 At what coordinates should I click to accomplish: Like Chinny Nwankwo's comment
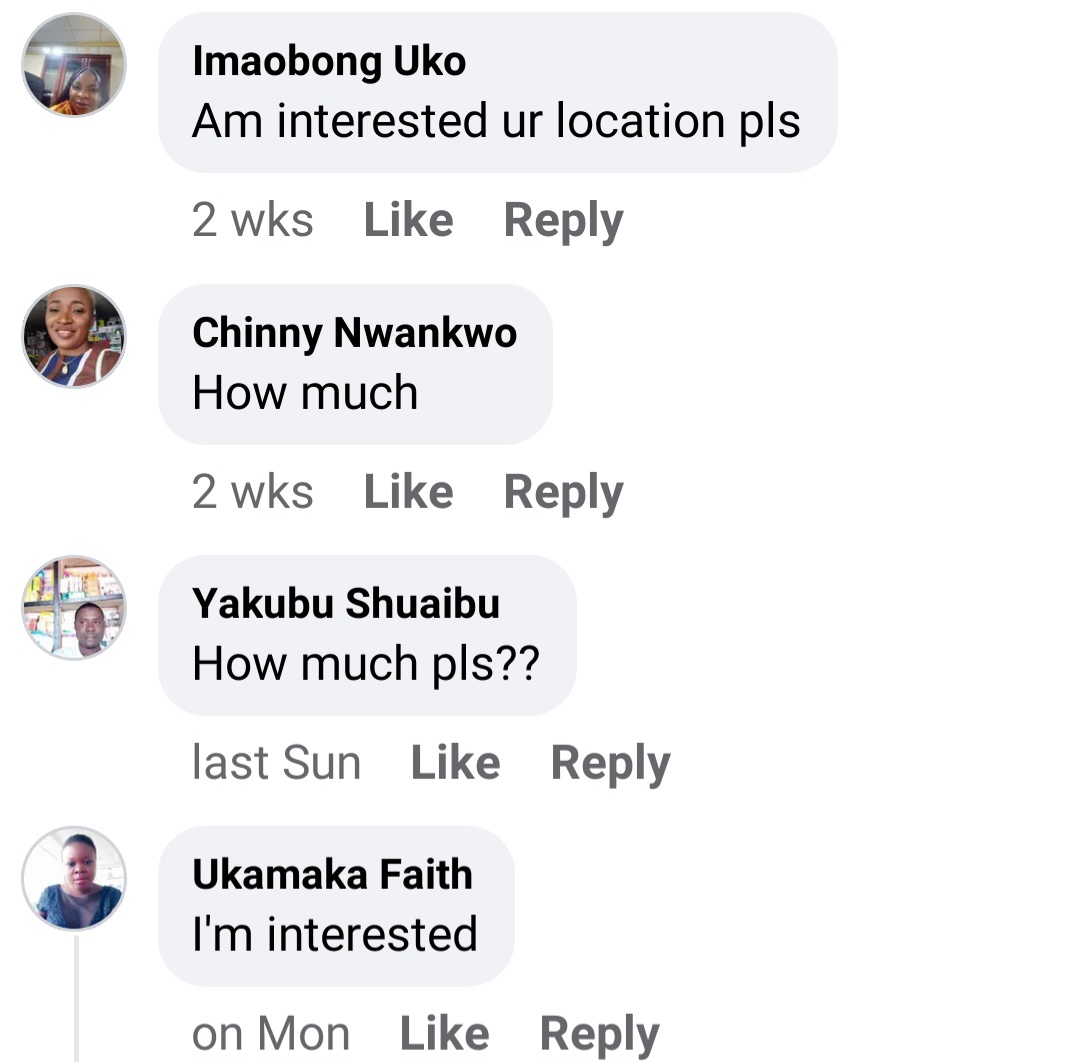point(408,492)
